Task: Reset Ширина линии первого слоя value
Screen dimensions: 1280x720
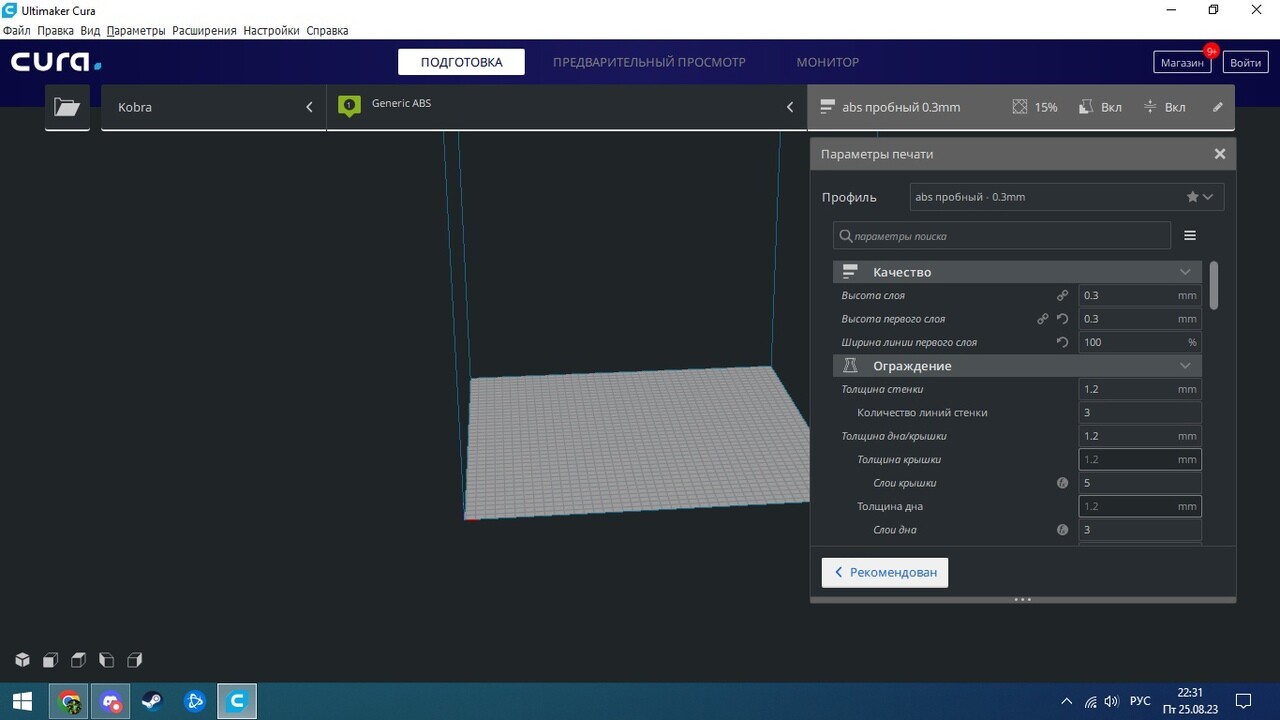Action: [x=1062, y=342]
